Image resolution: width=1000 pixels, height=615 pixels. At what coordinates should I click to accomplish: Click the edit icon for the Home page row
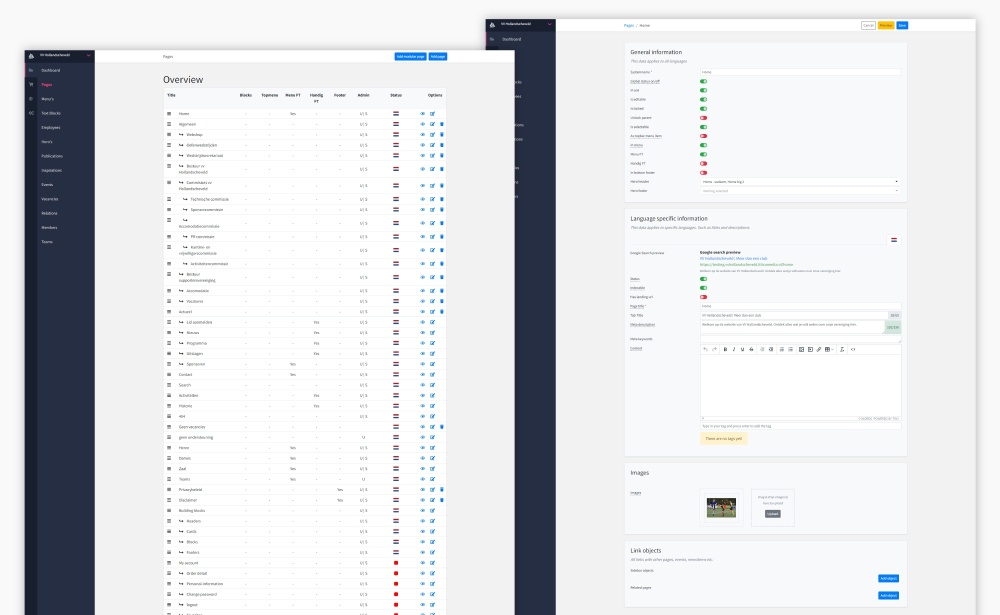point(432,114)
